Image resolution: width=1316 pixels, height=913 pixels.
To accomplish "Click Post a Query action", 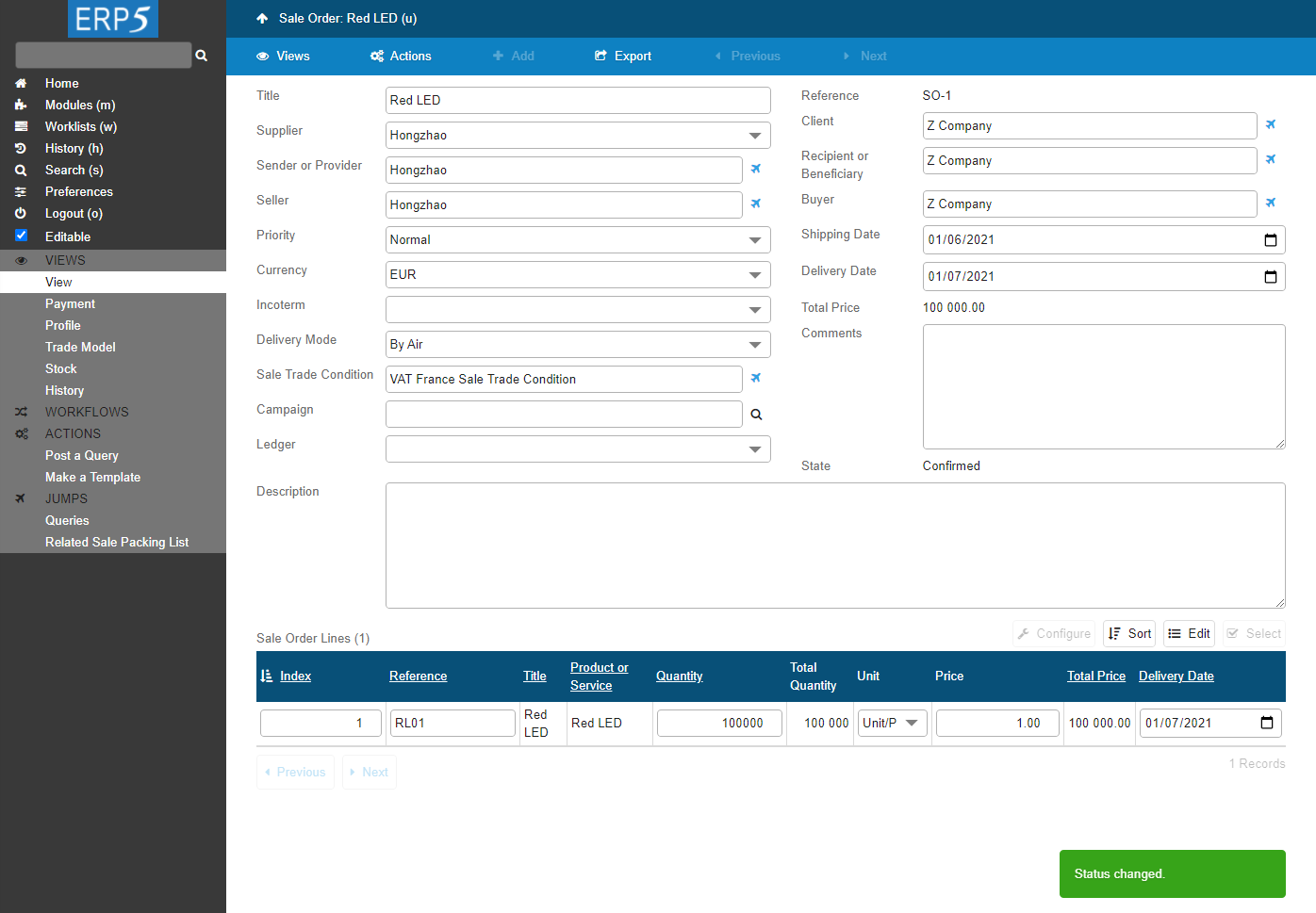I will [x=82, y=455].
